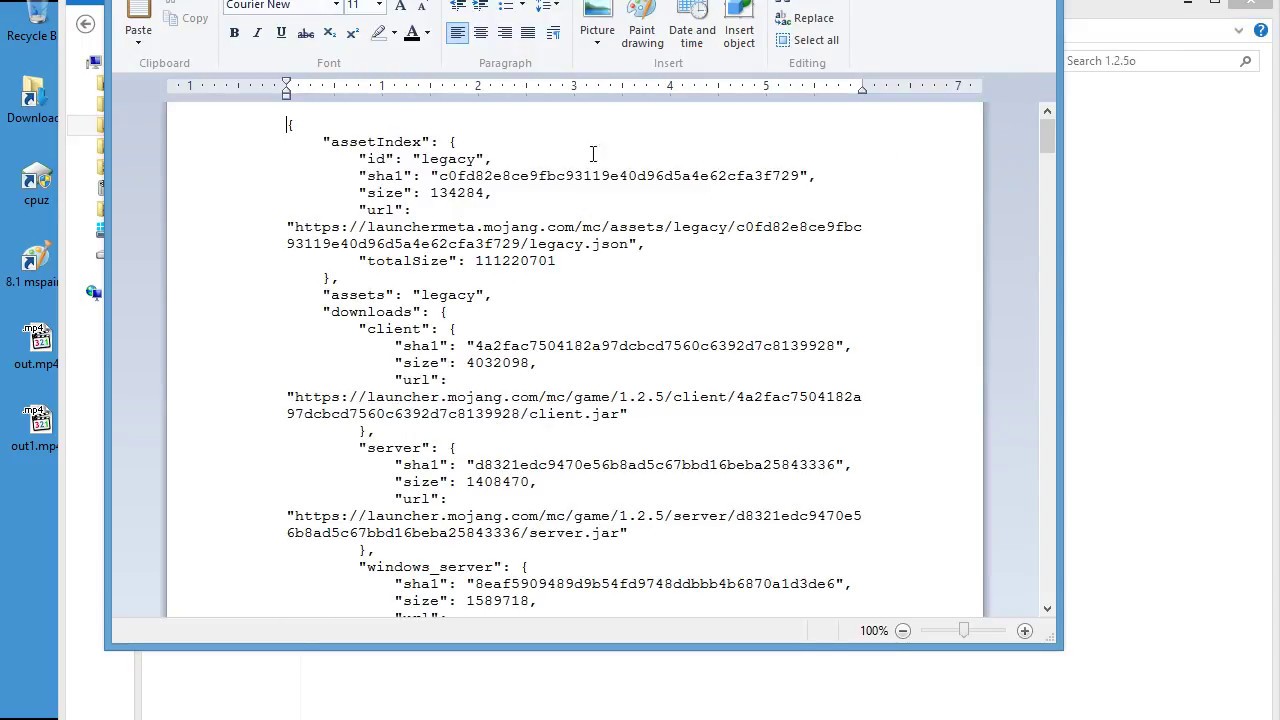This screenshot has width=1280, height=720.
Task: Click Select all button
Action: pos(807,40)
